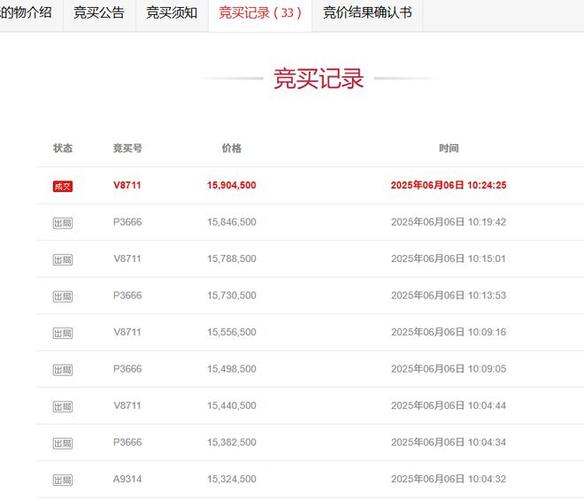Screen dimensions: 584x500
Task: Click the timestamp ending 10:15:01
Action: coord(448,259)
